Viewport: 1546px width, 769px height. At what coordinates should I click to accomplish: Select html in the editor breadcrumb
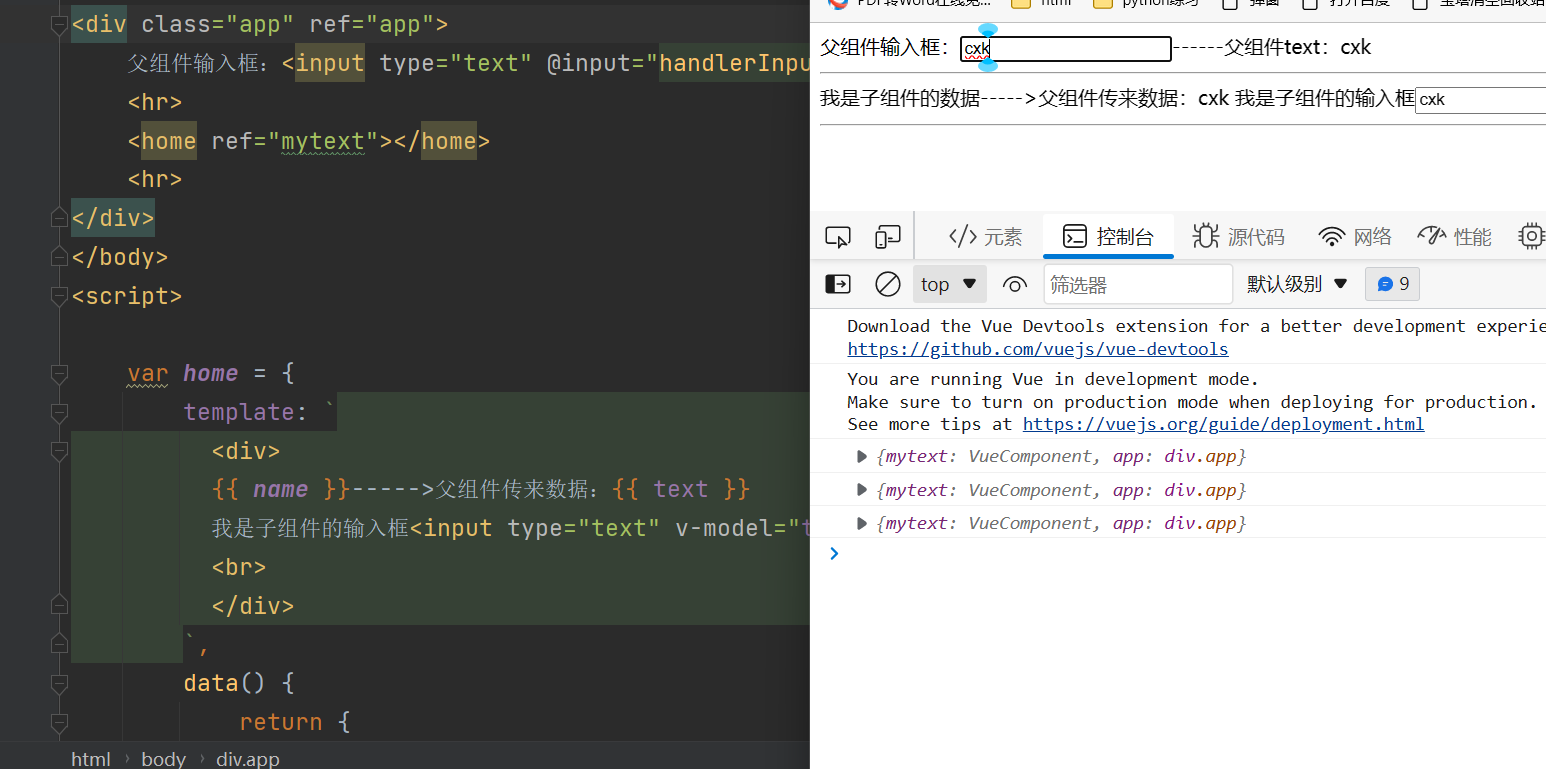point(91,759)
